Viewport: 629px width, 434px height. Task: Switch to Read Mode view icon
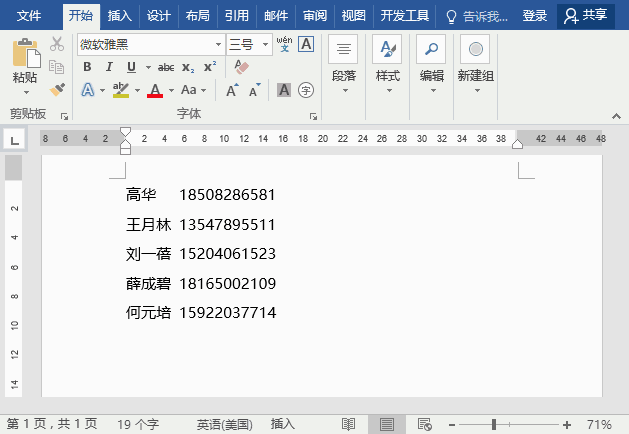click(348, 424)
